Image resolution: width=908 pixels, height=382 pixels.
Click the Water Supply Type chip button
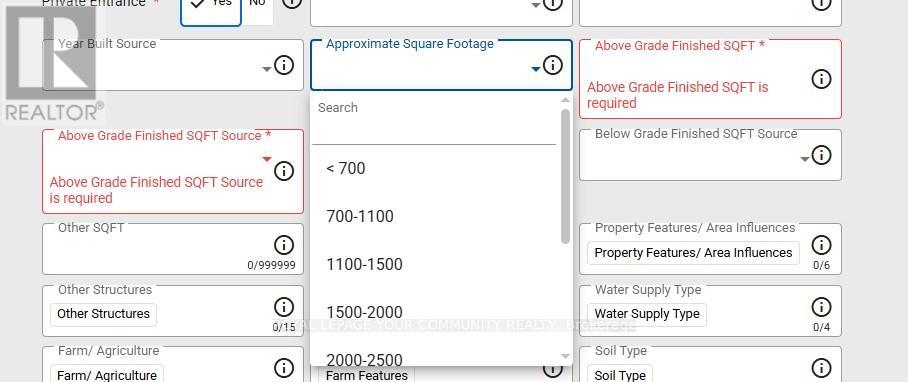[x=647, y=314]
